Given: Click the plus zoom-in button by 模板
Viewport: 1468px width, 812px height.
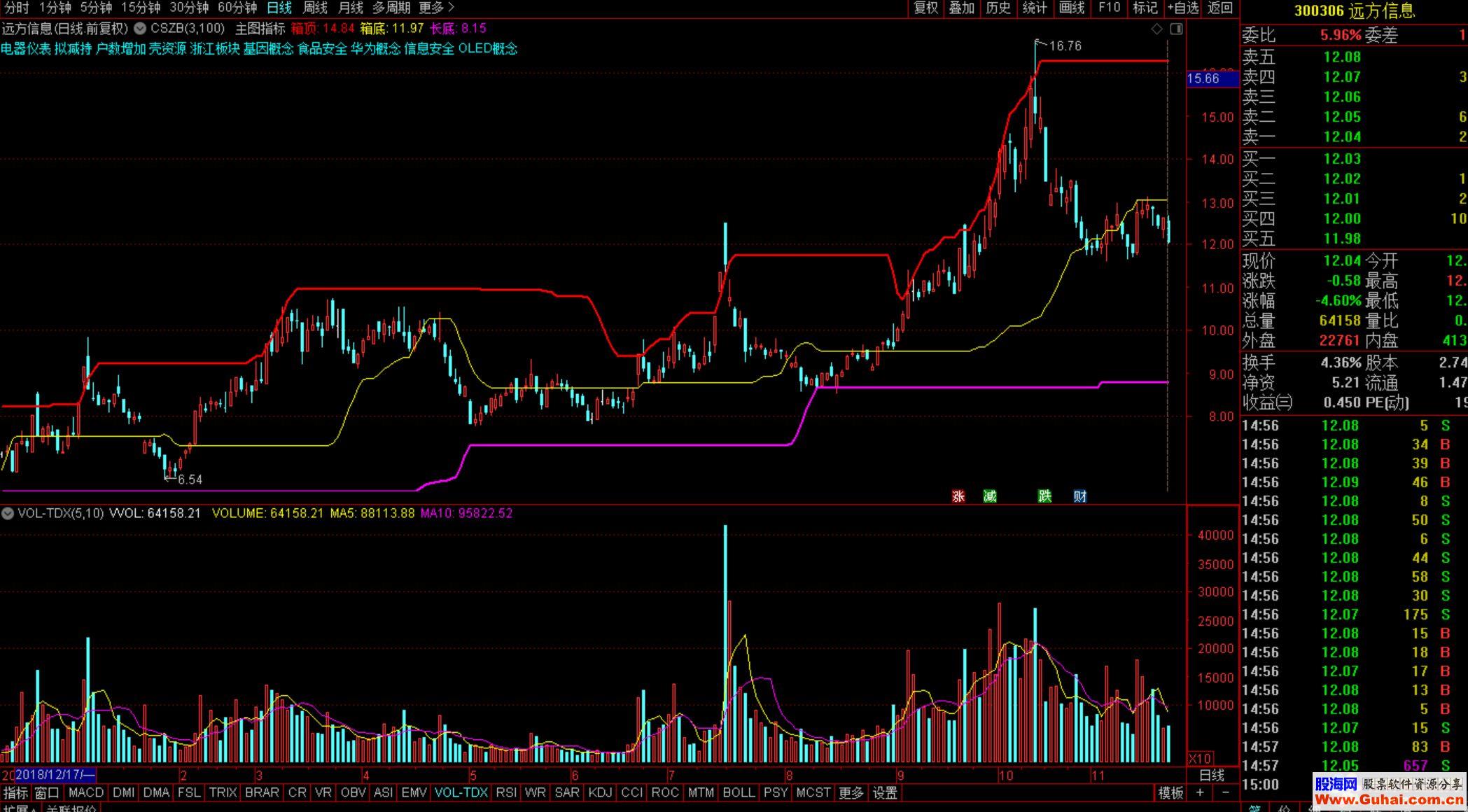Looking at the screenshot, I should click(1200, 792).
